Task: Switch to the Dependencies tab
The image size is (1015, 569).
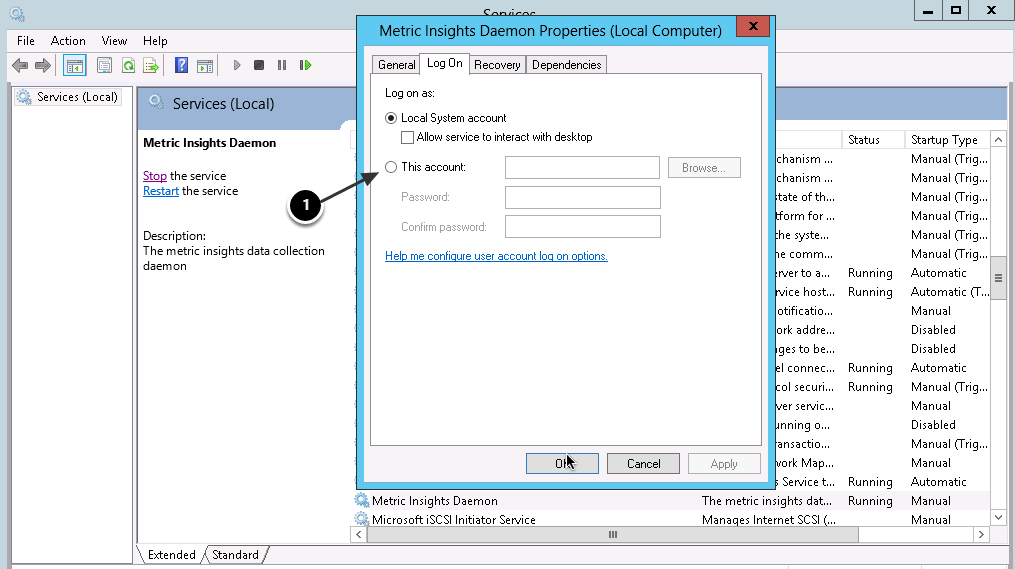Action: 566,65
